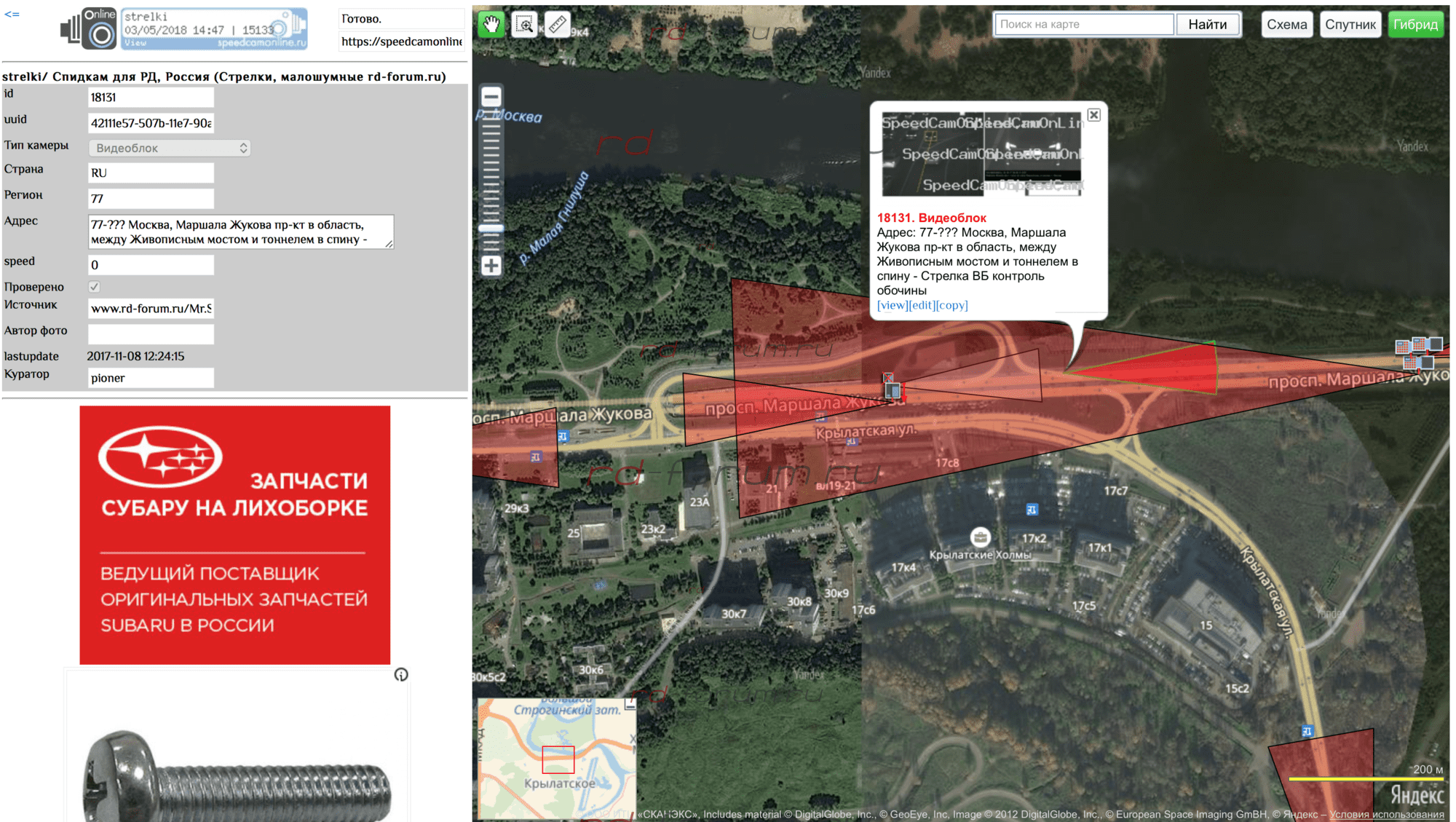The height and width of the screenshot is (822, 1456).
Task: Collapse the mini overview map
Action: [630, 704]
